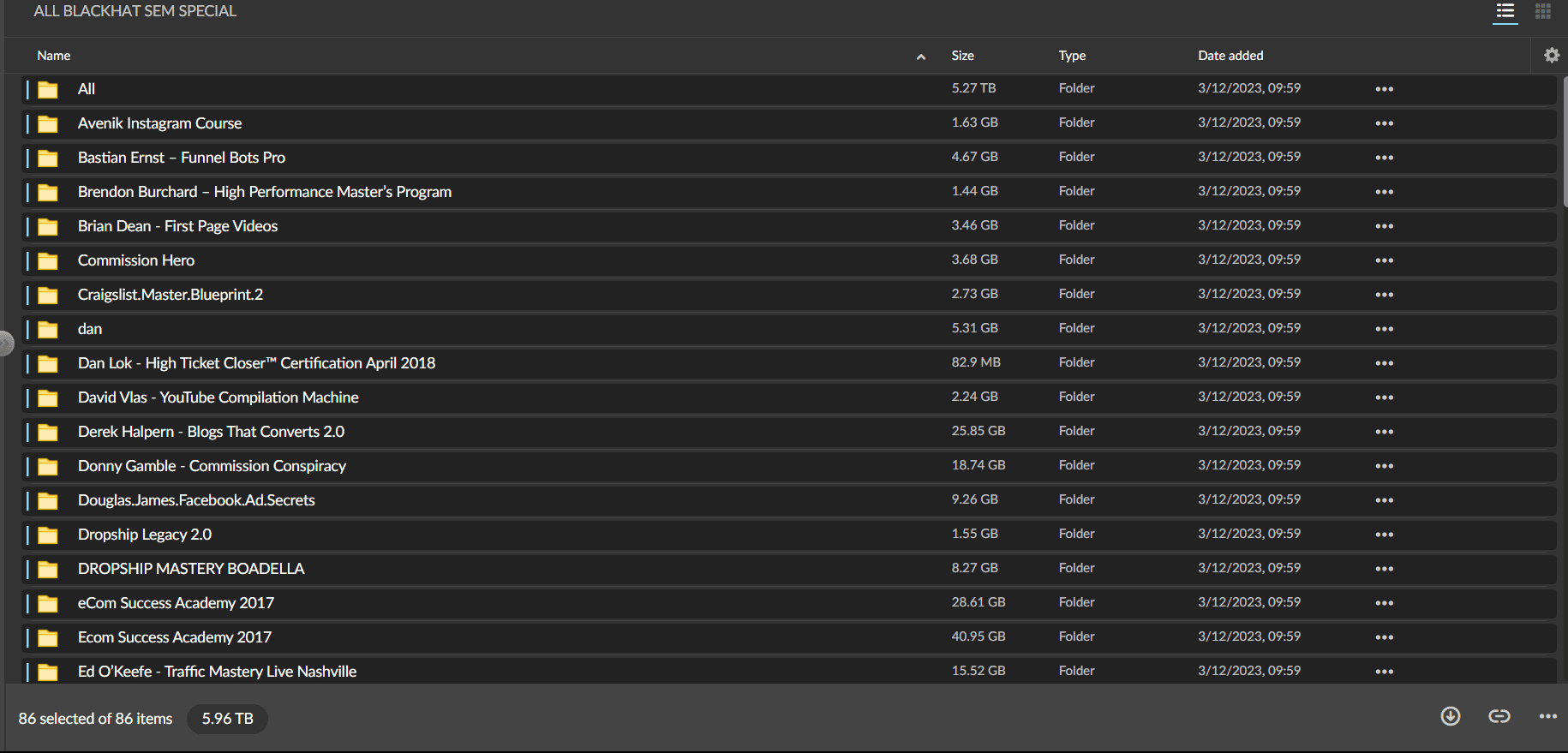Toggle sort direction arrow in Name column
The height and width of the screenshot is (753, 1568).
921,57
